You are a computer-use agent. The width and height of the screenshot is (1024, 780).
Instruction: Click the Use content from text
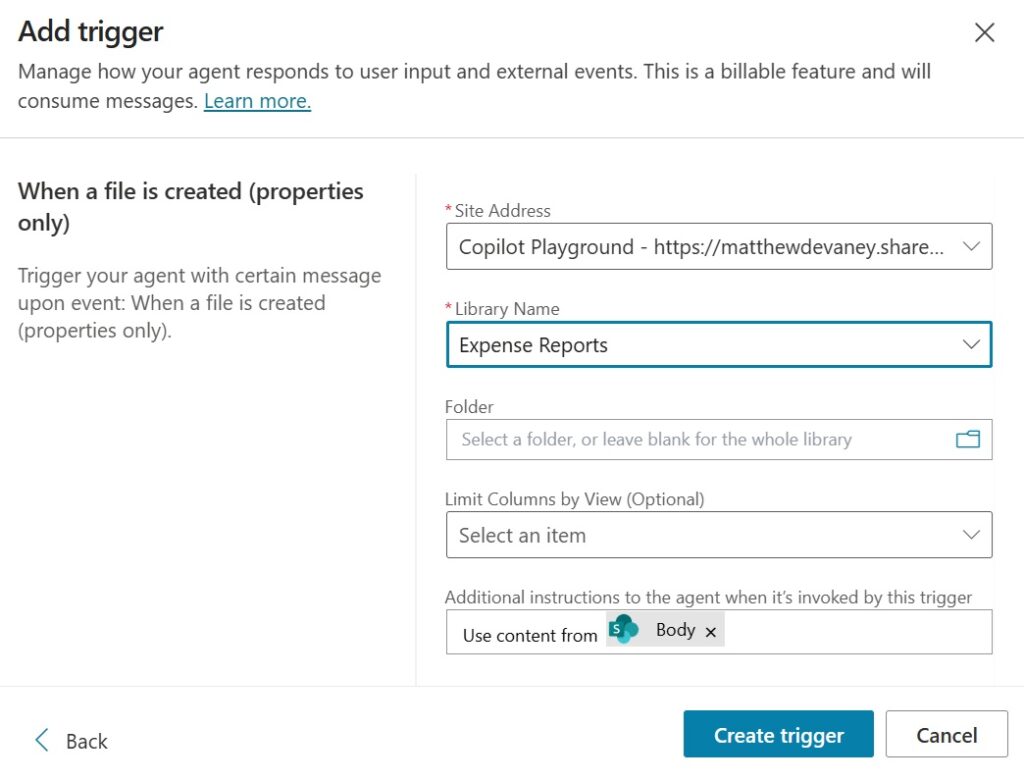[x=530, y=635]
